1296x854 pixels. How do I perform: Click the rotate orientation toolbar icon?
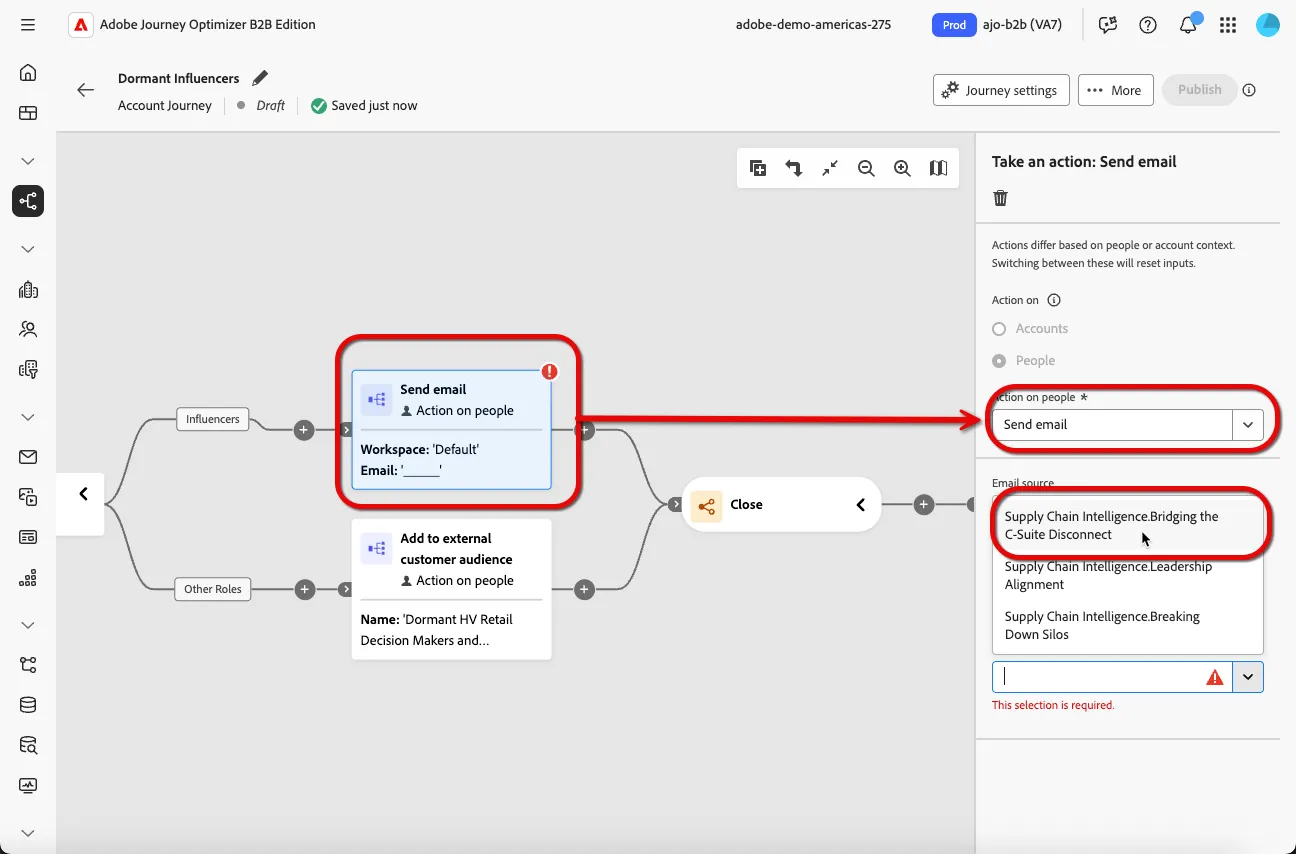[x=794, y=168]
